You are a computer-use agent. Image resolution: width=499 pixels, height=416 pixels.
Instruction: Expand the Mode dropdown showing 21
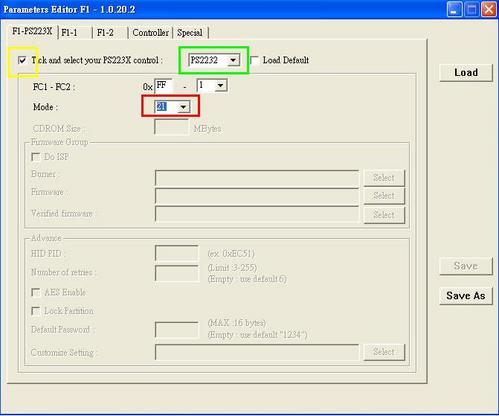coord(183,107)
